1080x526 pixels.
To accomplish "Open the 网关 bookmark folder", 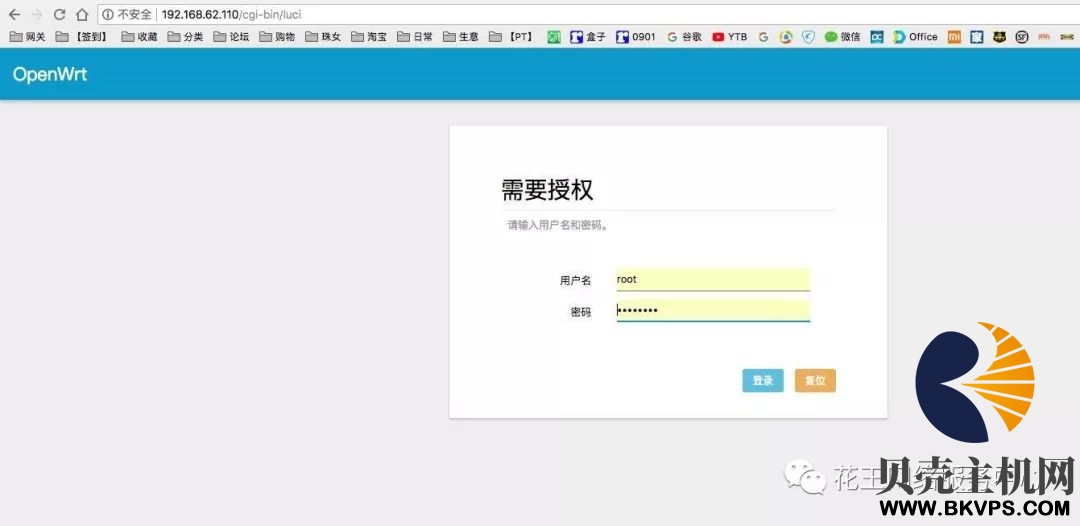I will (x=28, y=37).
